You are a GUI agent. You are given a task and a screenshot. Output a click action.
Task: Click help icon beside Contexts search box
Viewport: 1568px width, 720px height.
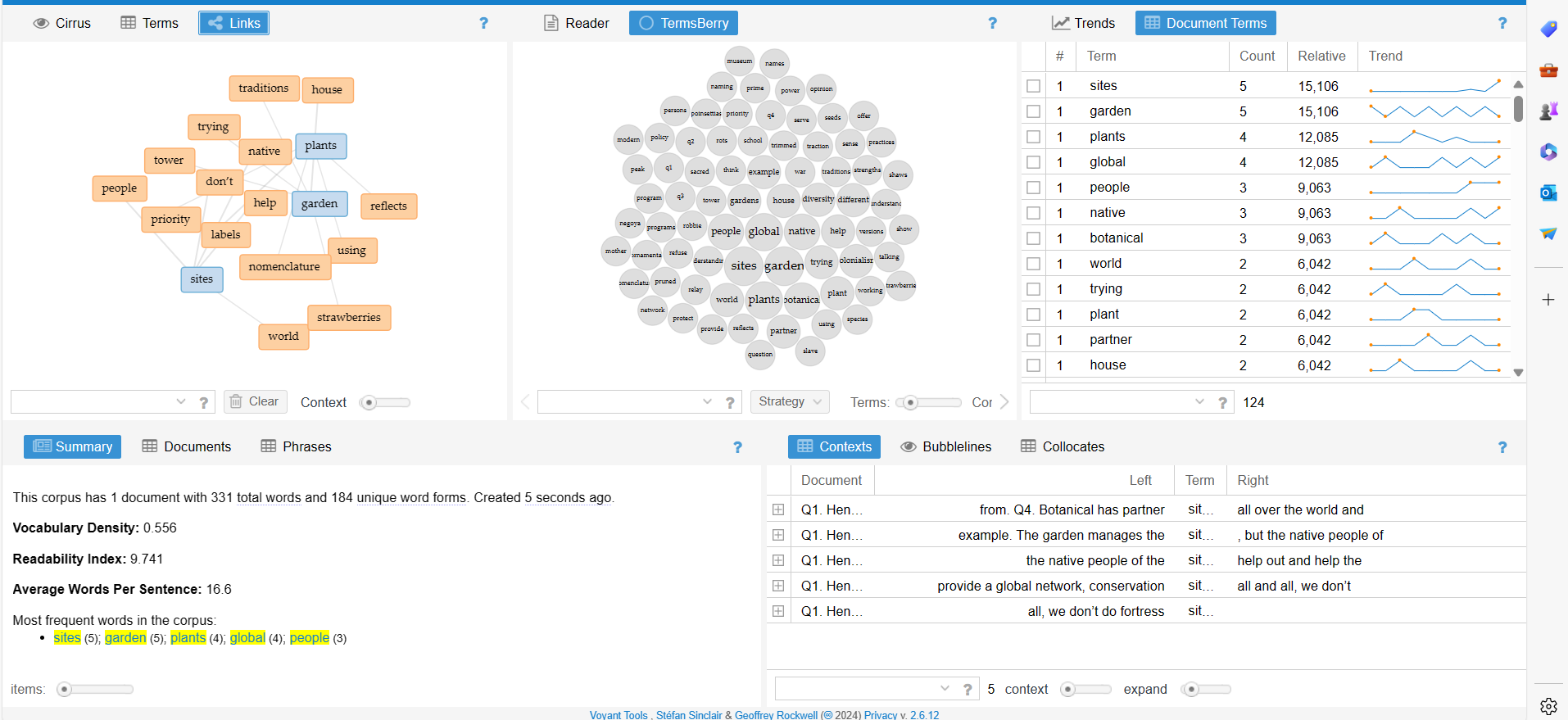[x=968, y=690]
